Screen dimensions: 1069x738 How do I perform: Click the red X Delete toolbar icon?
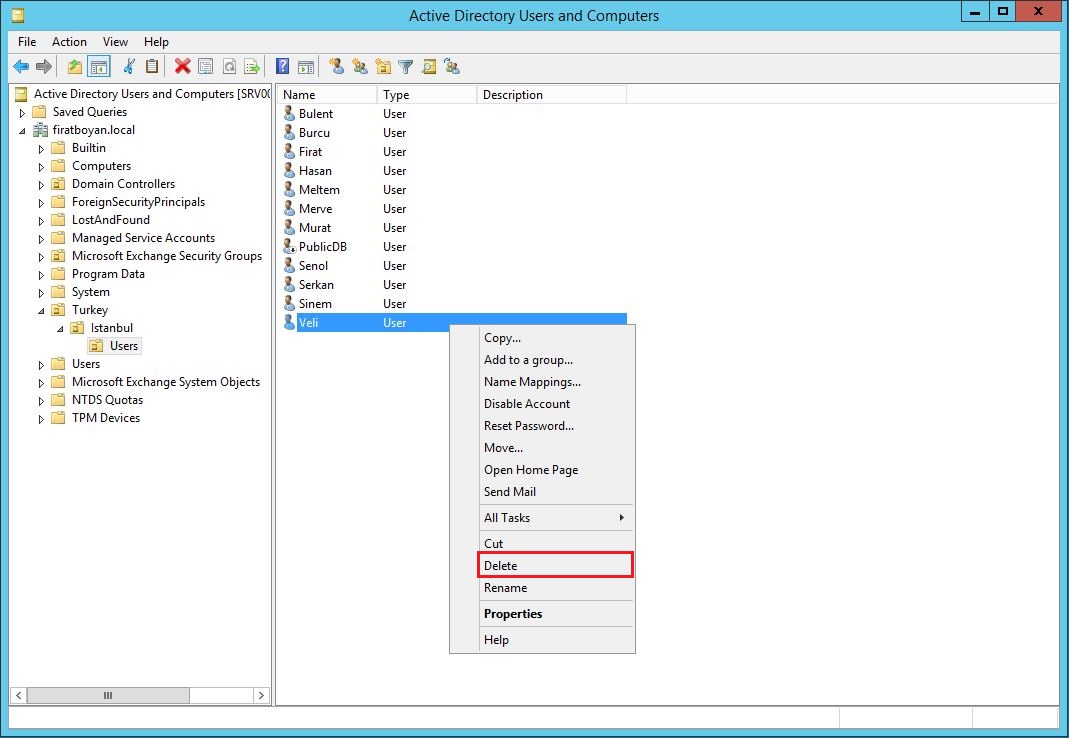[x=182, y=67]
